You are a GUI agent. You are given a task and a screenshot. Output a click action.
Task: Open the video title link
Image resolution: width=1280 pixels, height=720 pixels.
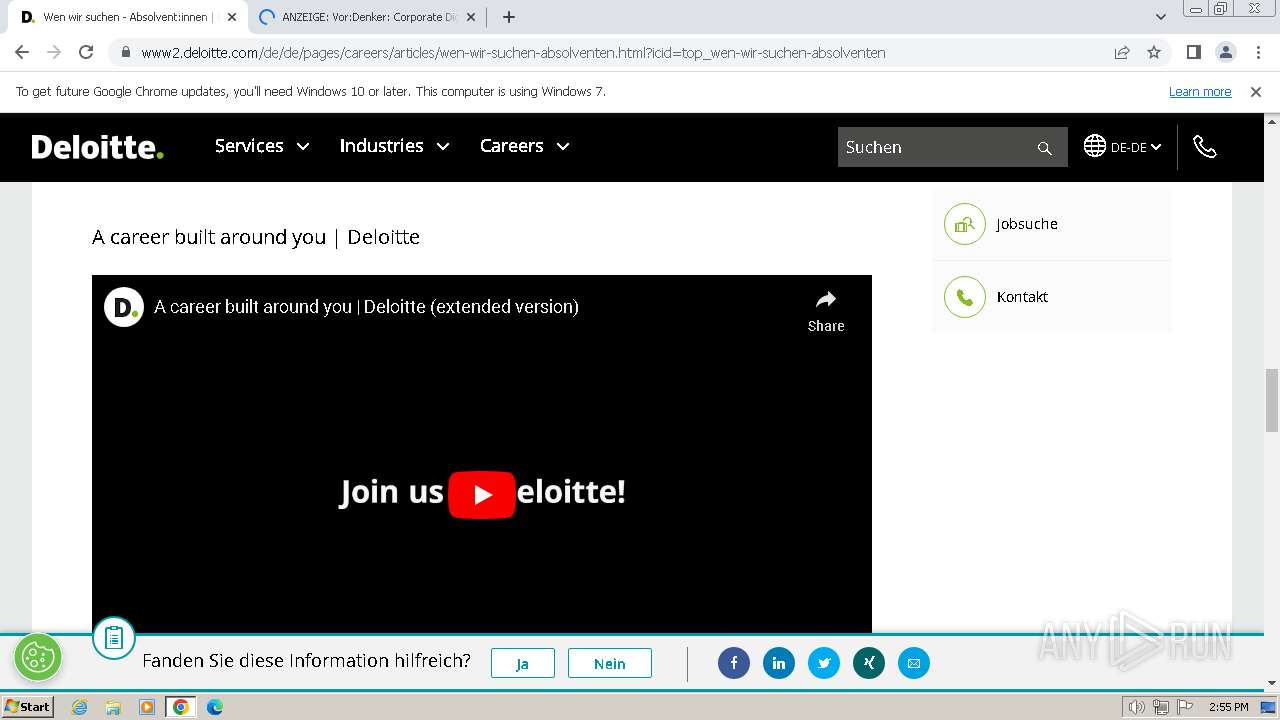[366, 307]
